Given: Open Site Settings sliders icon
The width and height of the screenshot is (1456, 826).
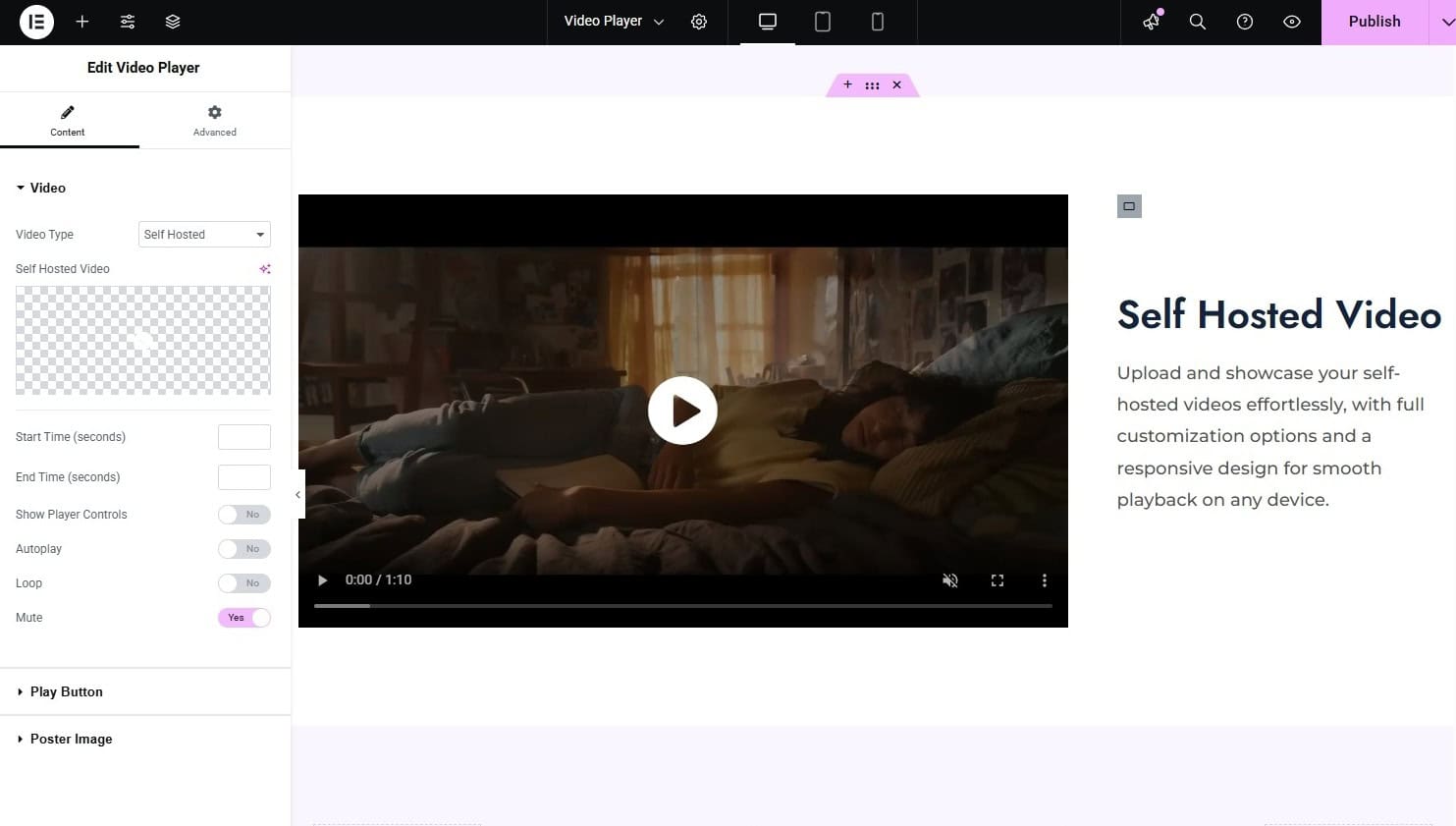Looking at the screenshot, I should pos(128,22).
